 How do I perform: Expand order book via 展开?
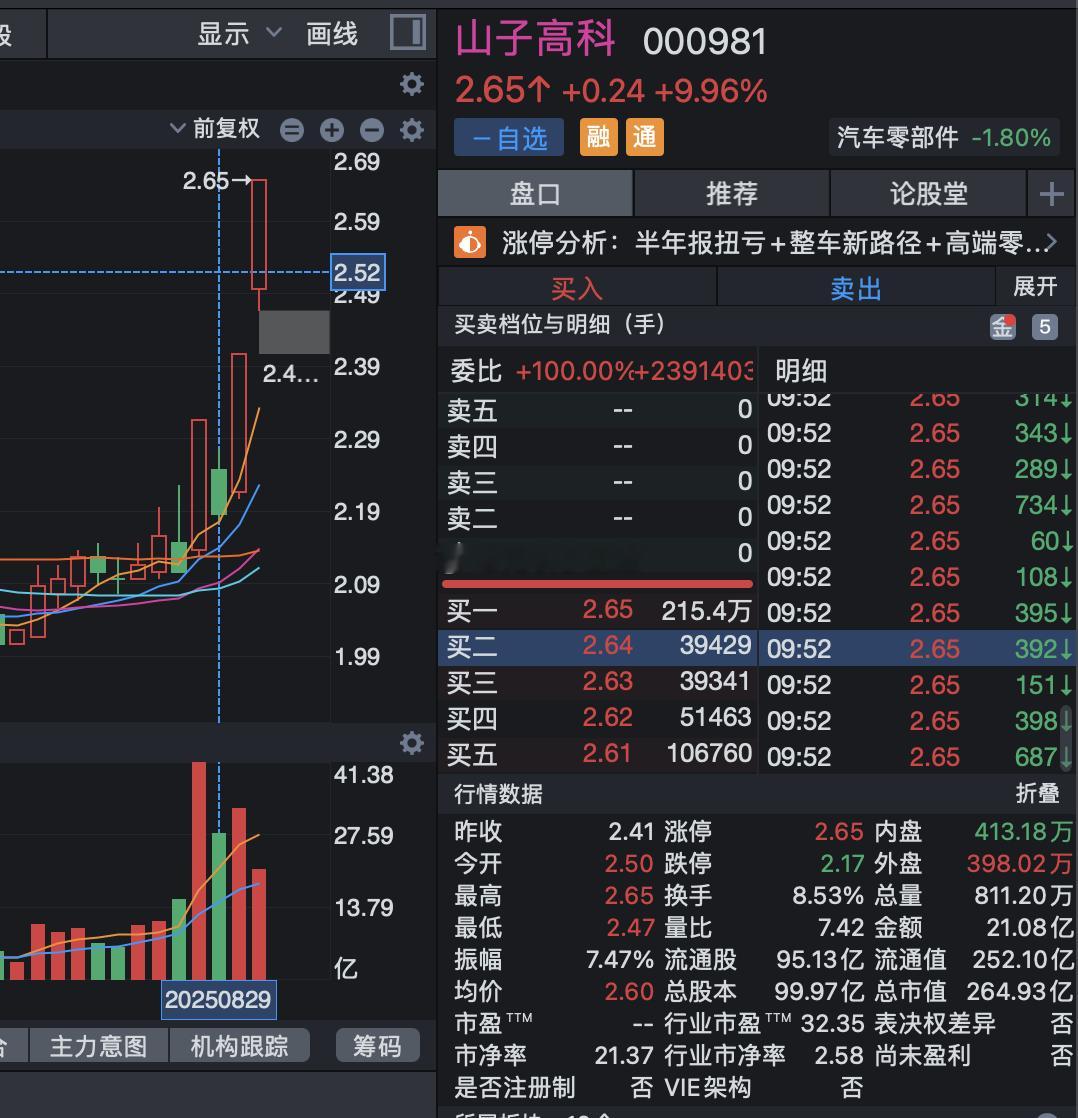click(1035, 287)
